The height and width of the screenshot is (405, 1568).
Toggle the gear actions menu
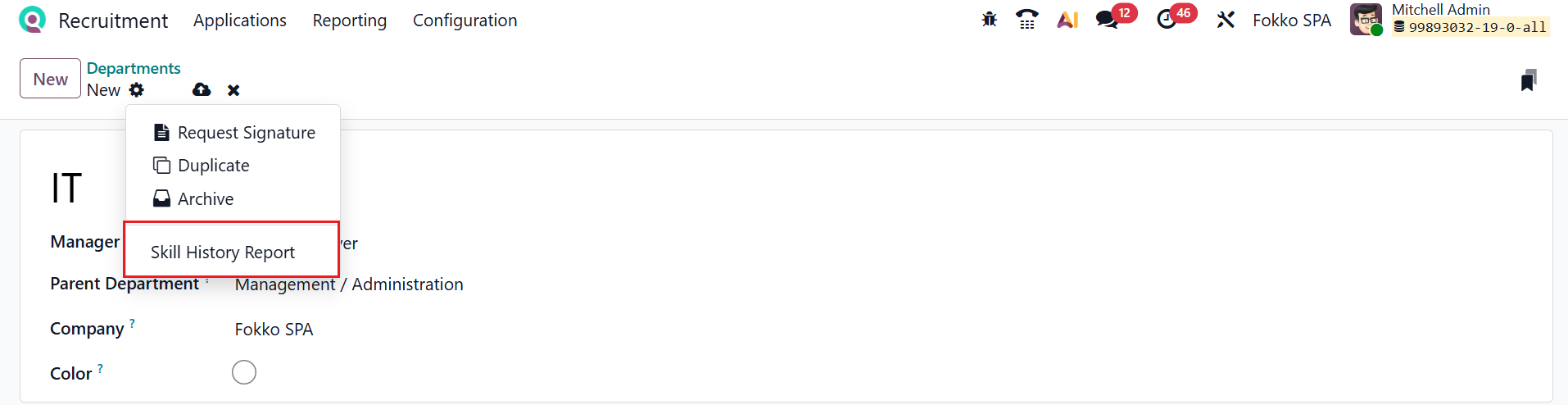coord(137,90)
